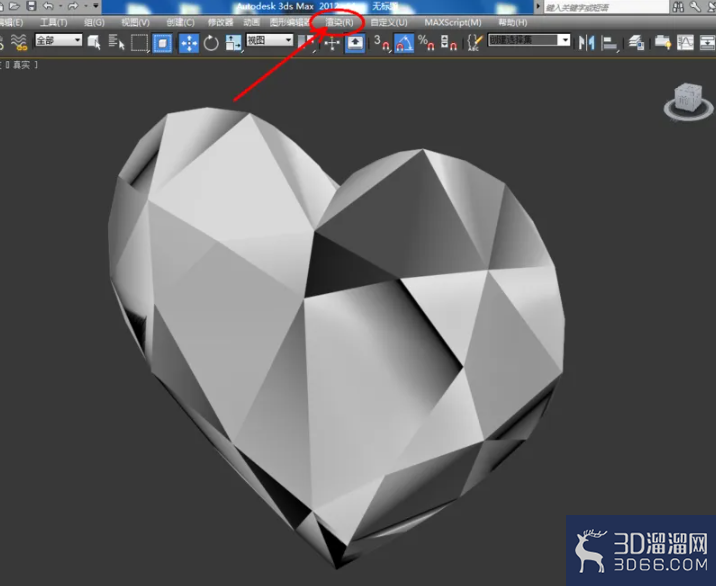The width and height of the screenshot is (716, 586).
Task: Open 修改器 Modifiers menu
Action: 221,22
